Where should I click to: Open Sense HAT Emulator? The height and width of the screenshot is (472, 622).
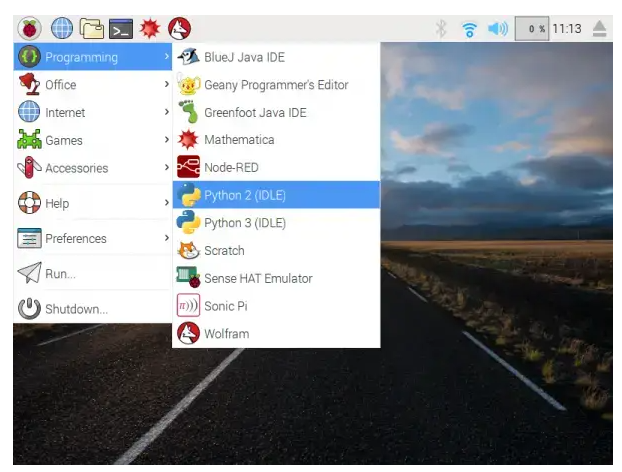coord(276,278)
